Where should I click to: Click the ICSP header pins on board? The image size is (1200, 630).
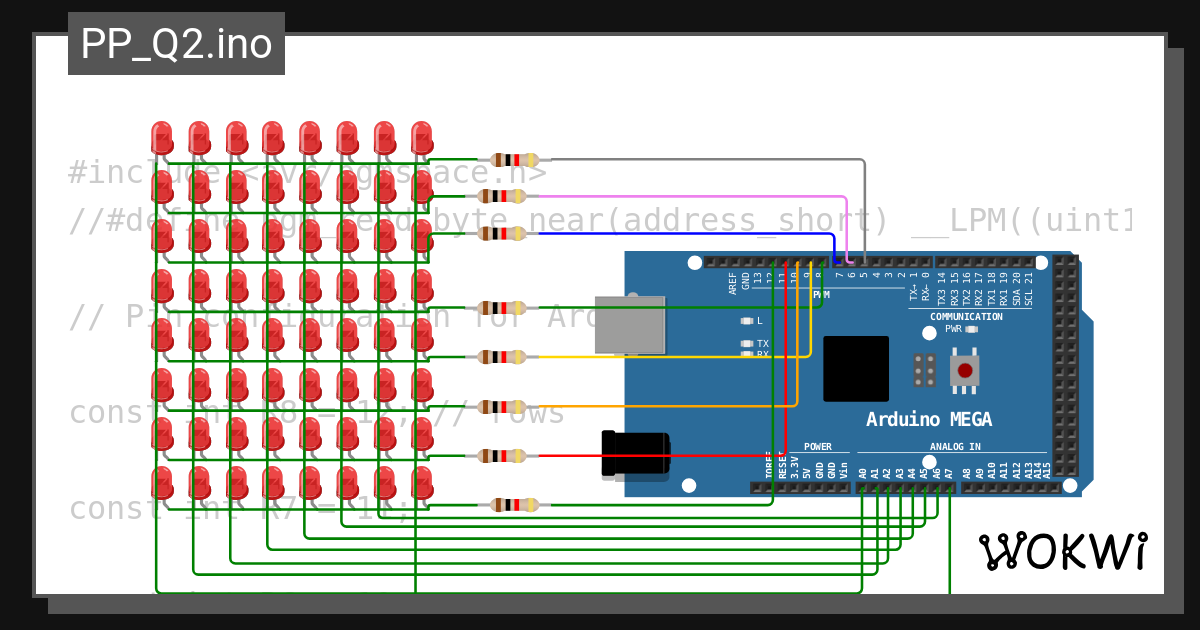[925, 370]
